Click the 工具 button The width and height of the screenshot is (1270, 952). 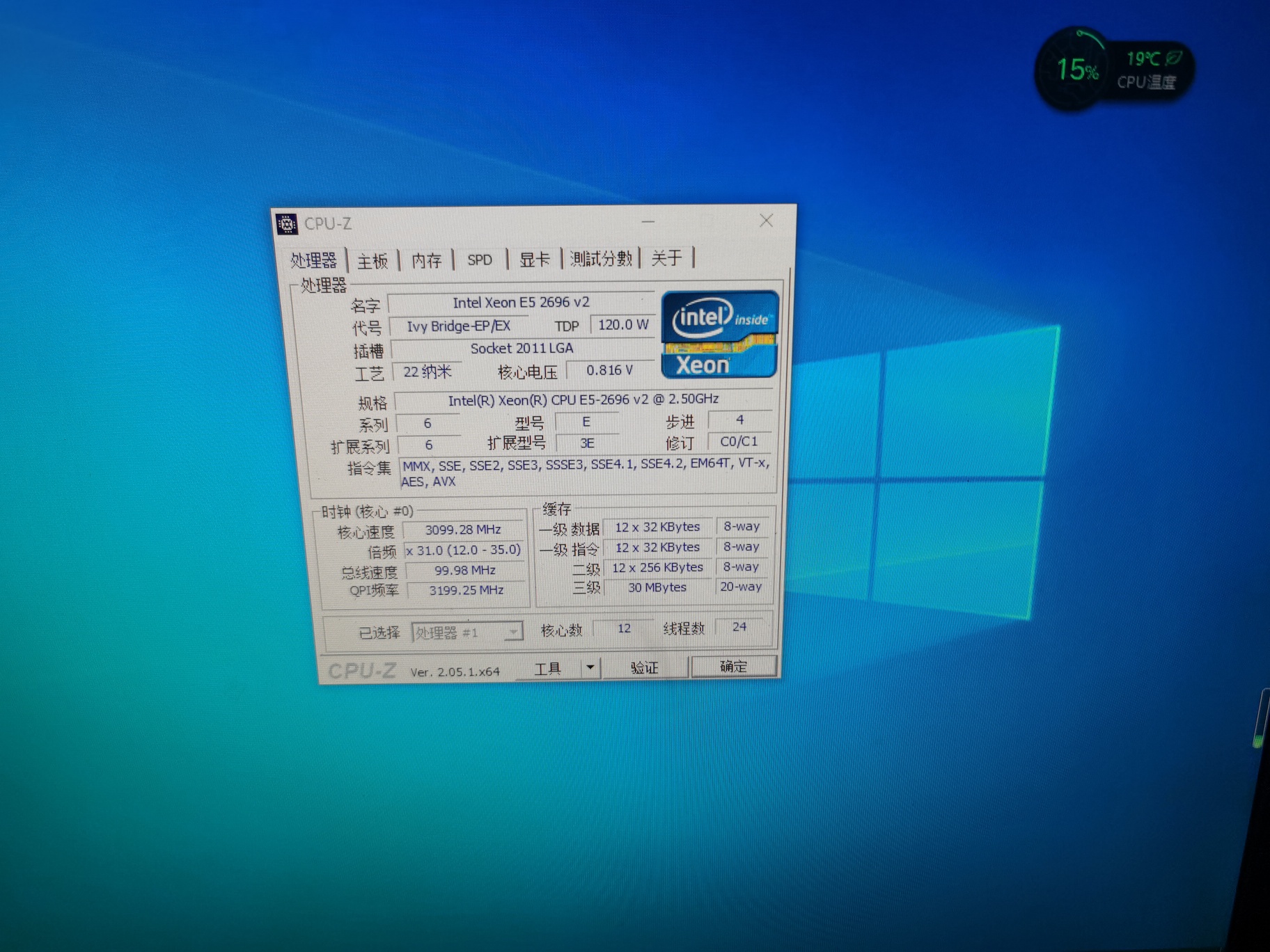coord(548,668)
